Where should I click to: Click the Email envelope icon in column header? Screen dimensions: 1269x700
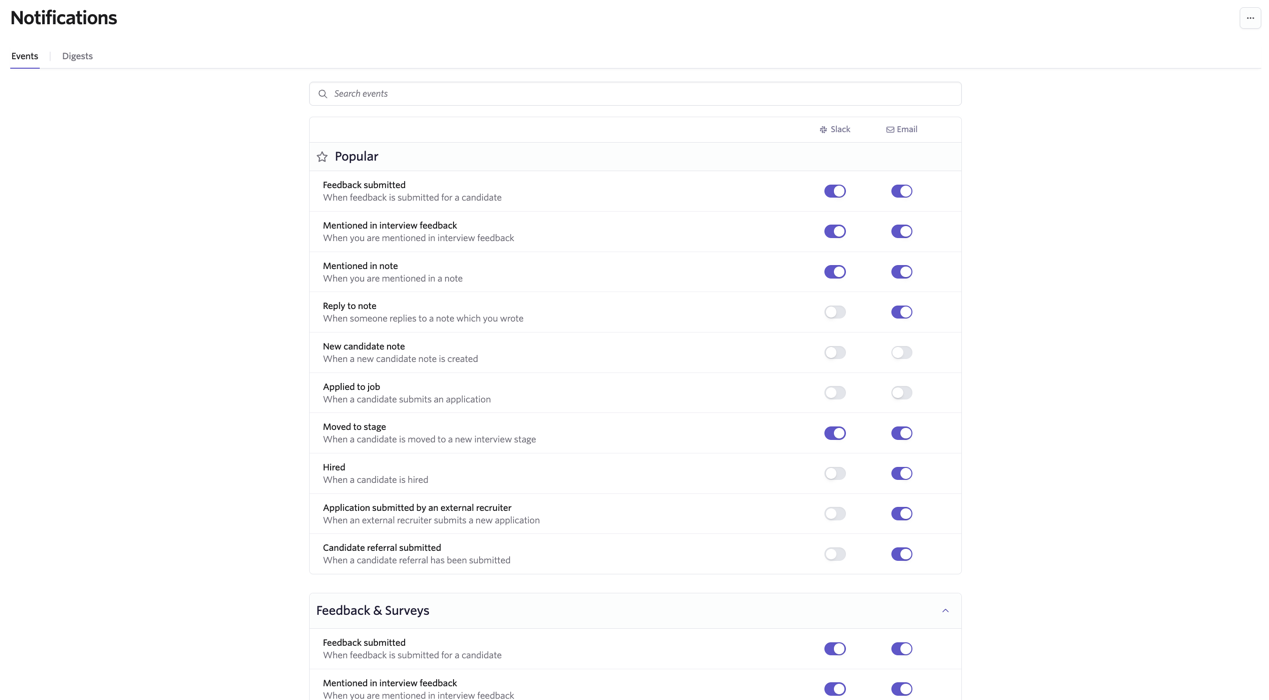coord(890,130)
